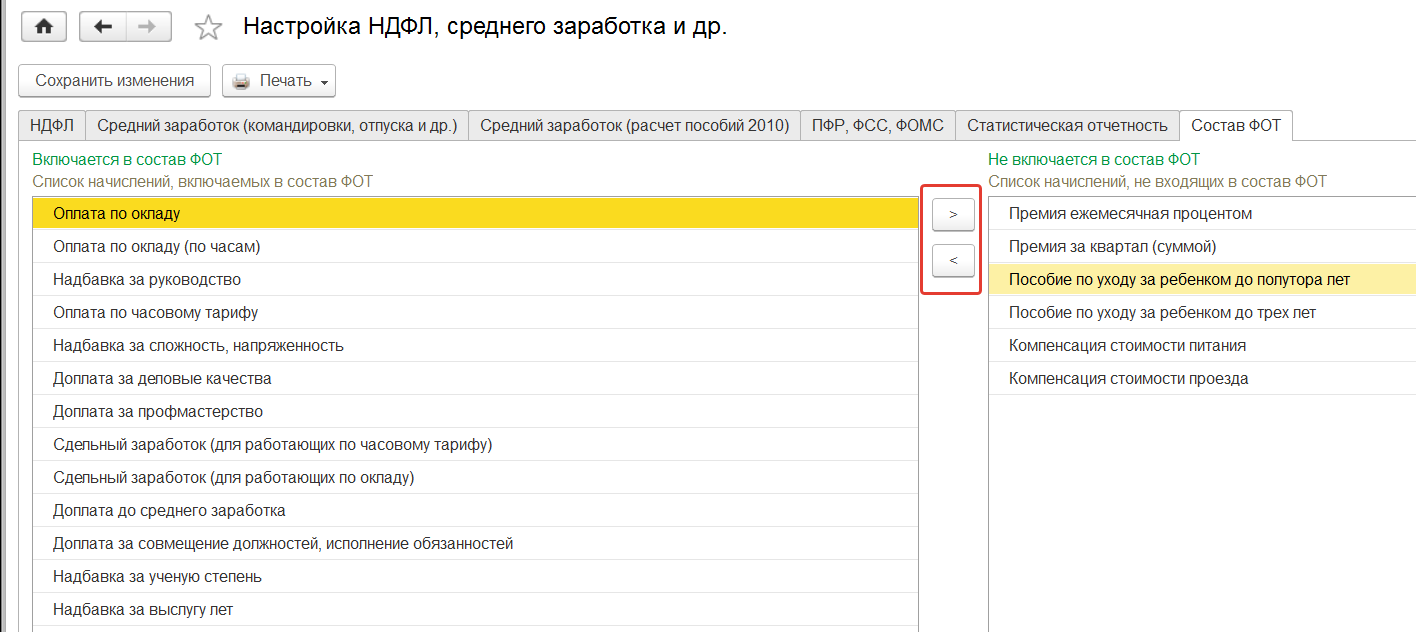Switch to ПФР, ФСС, ФОМС tab
Screen dimensions: 1416x632
877,125
